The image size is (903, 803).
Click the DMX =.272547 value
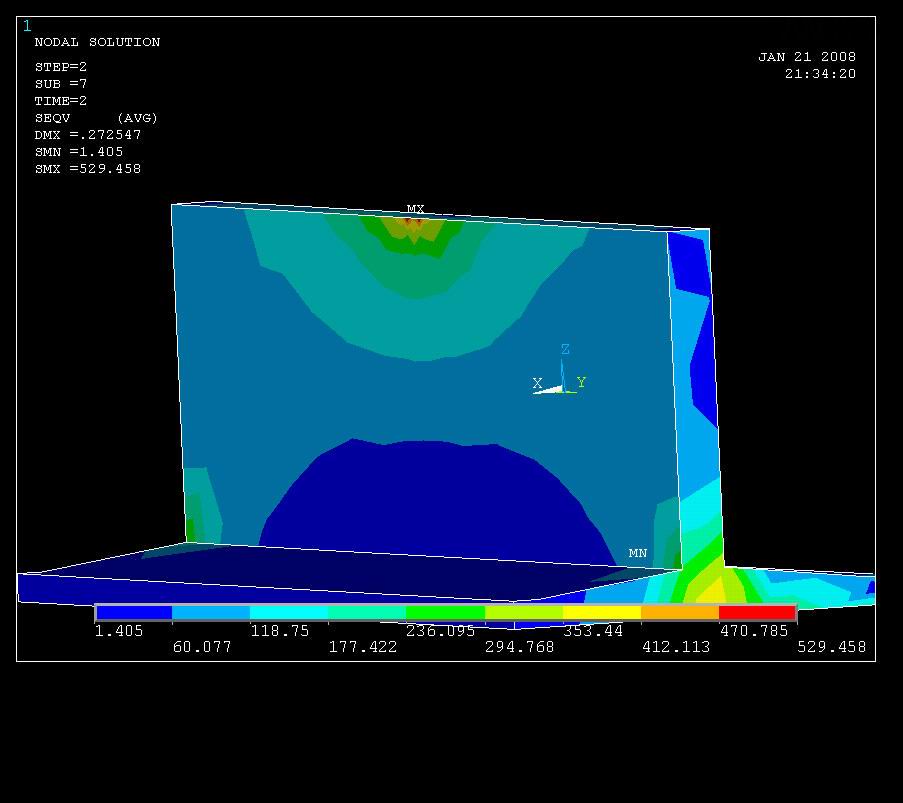[x=88, y=135]
